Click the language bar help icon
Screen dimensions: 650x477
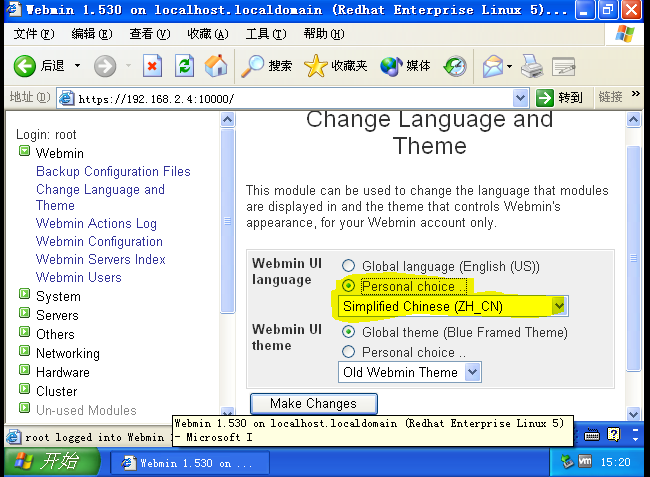(x=613, y=434)
